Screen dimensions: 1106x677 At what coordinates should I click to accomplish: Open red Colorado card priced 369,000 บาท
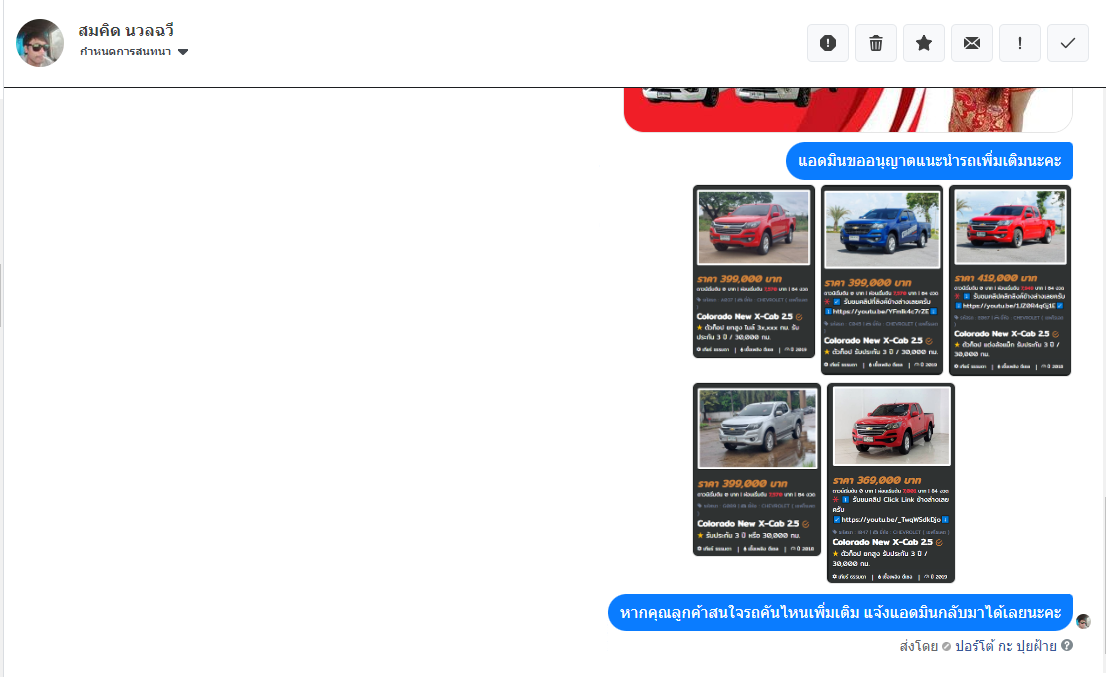click(x=891, y=483)
